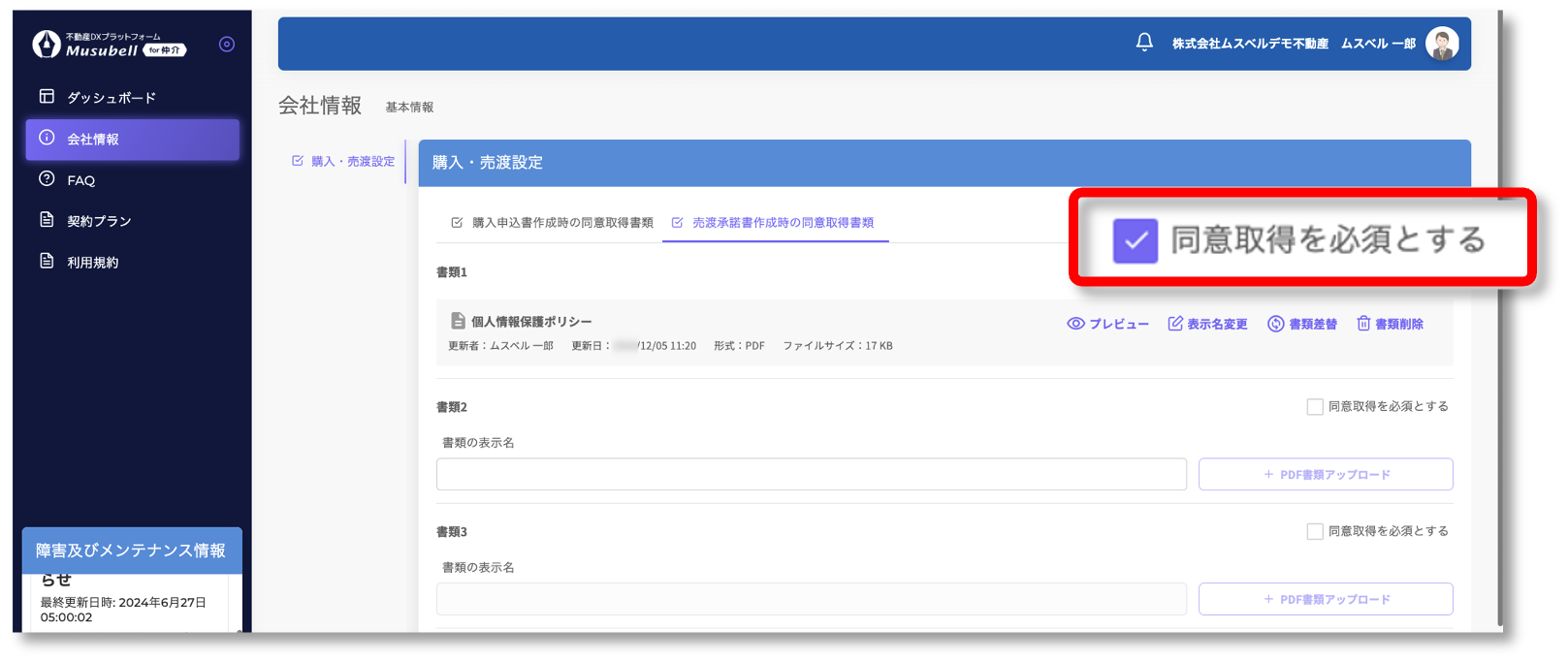This screenshot has height=661, width=1568.
Task: Click the sidebar collapse circle icon
Action: [x=227, y=45]
